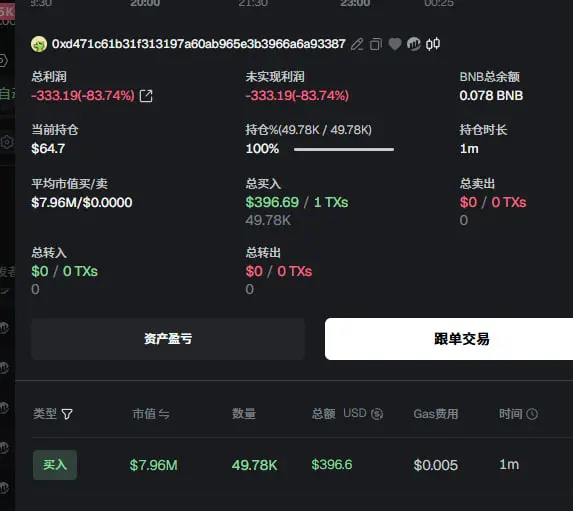Select current holding $64.7
573x511 pixels.
click(48, 149)
